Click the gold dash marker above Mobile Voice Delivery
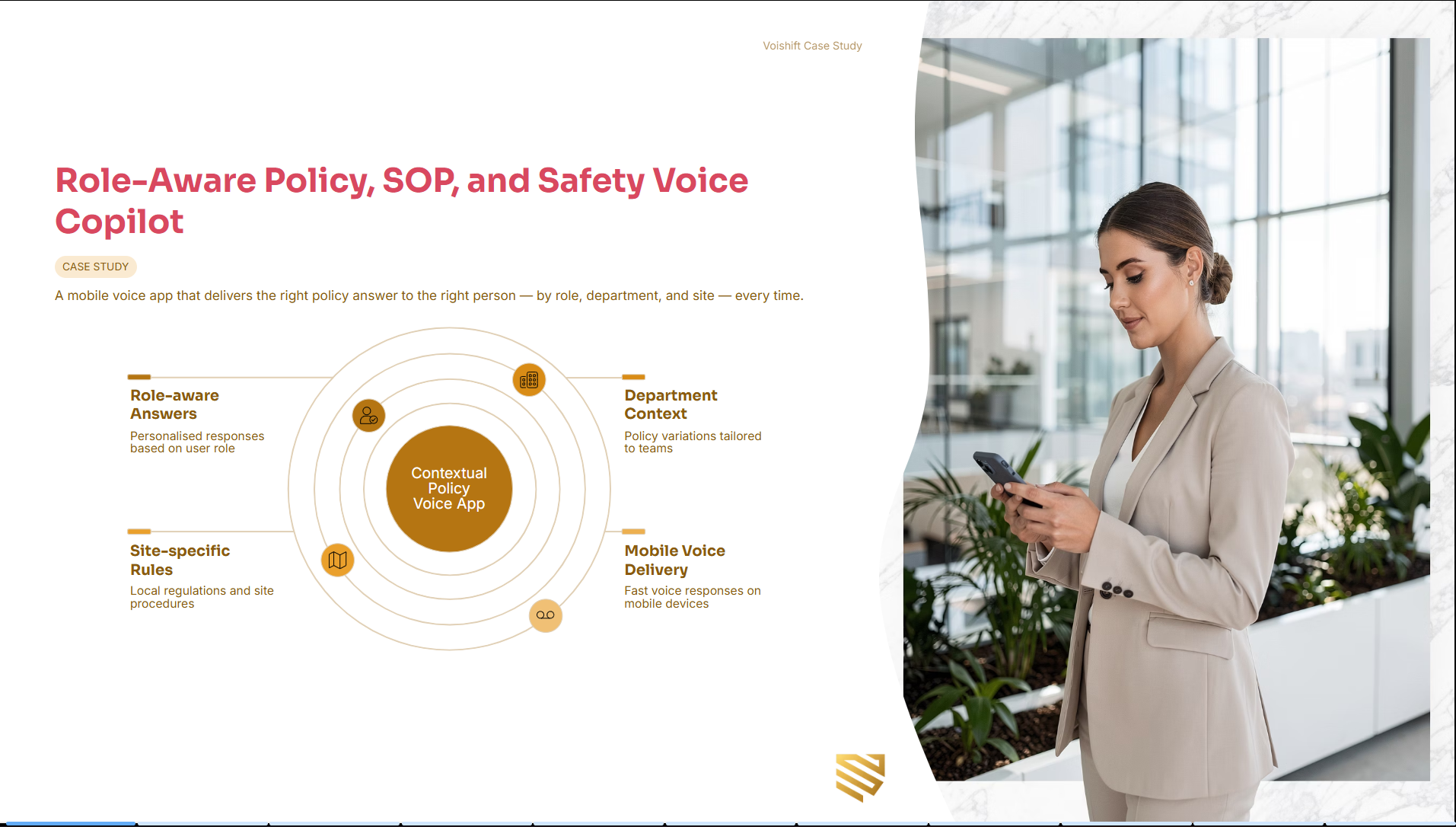This screenshot has width=1456, height=827. (x=633, y=531)
